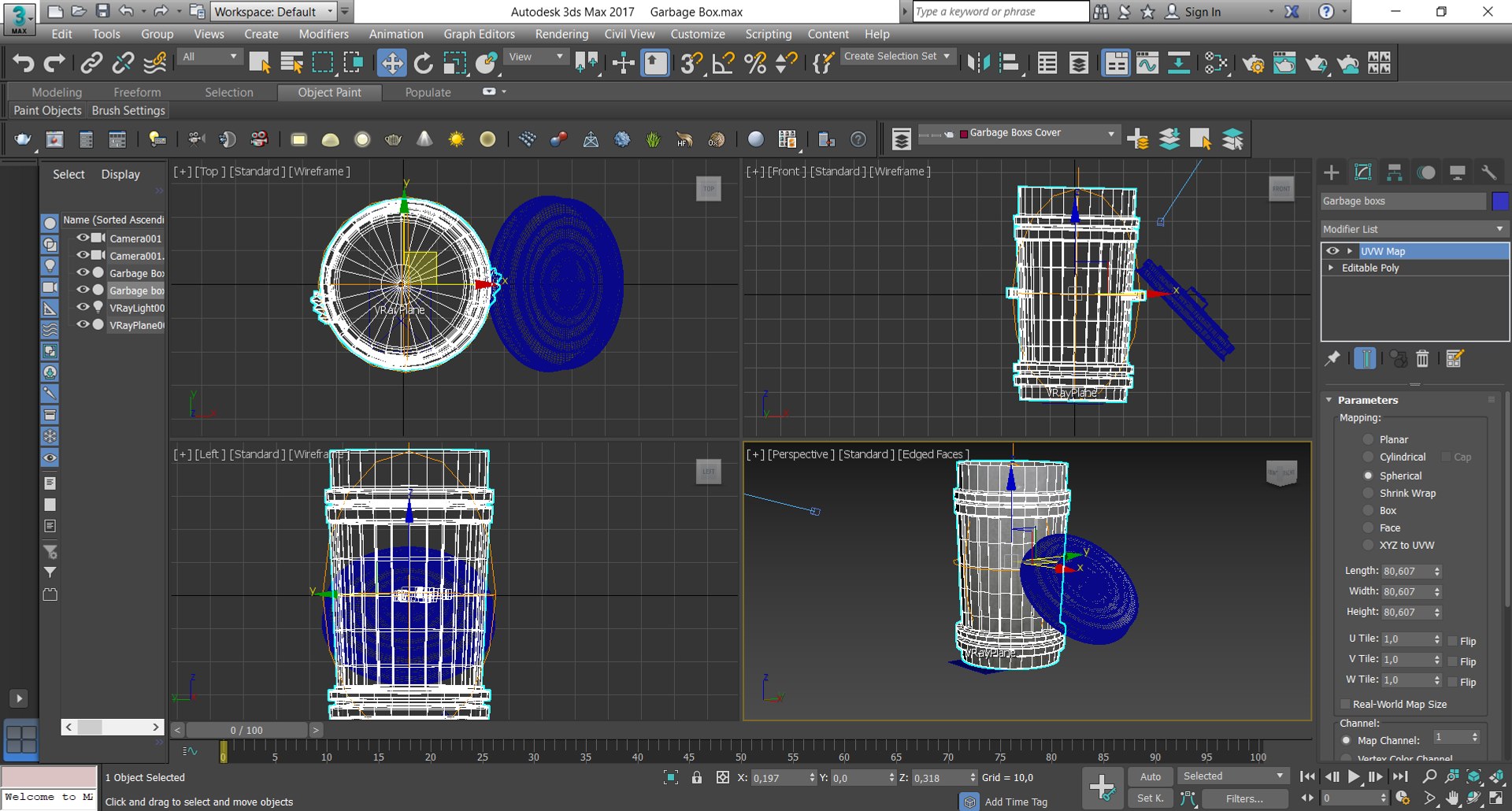Remove modifier from stack with trash icon
This screenshot has height=811, width=1512.
click(x=1422, y=359)
